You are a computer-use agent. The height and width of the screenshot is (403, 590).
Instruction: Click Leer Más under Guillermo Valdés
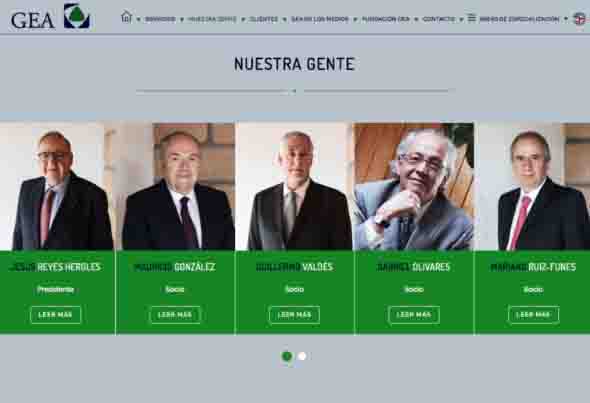[294, 315]
